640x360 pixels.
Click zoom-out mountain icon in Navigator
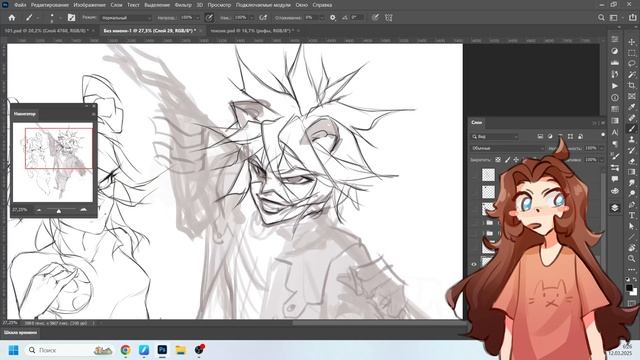tap(39, 210)
